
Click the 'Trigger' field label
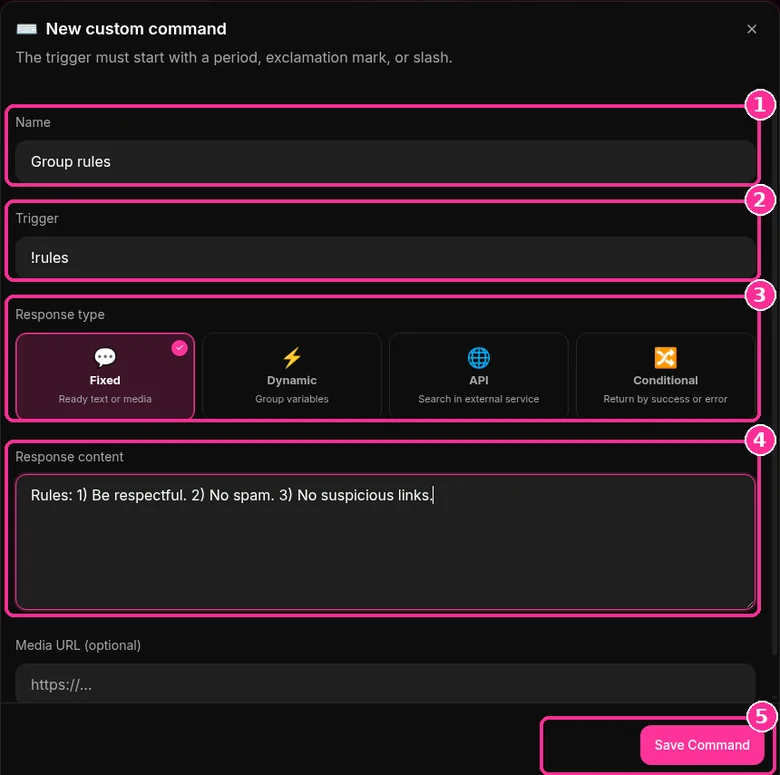coord(37,218)
